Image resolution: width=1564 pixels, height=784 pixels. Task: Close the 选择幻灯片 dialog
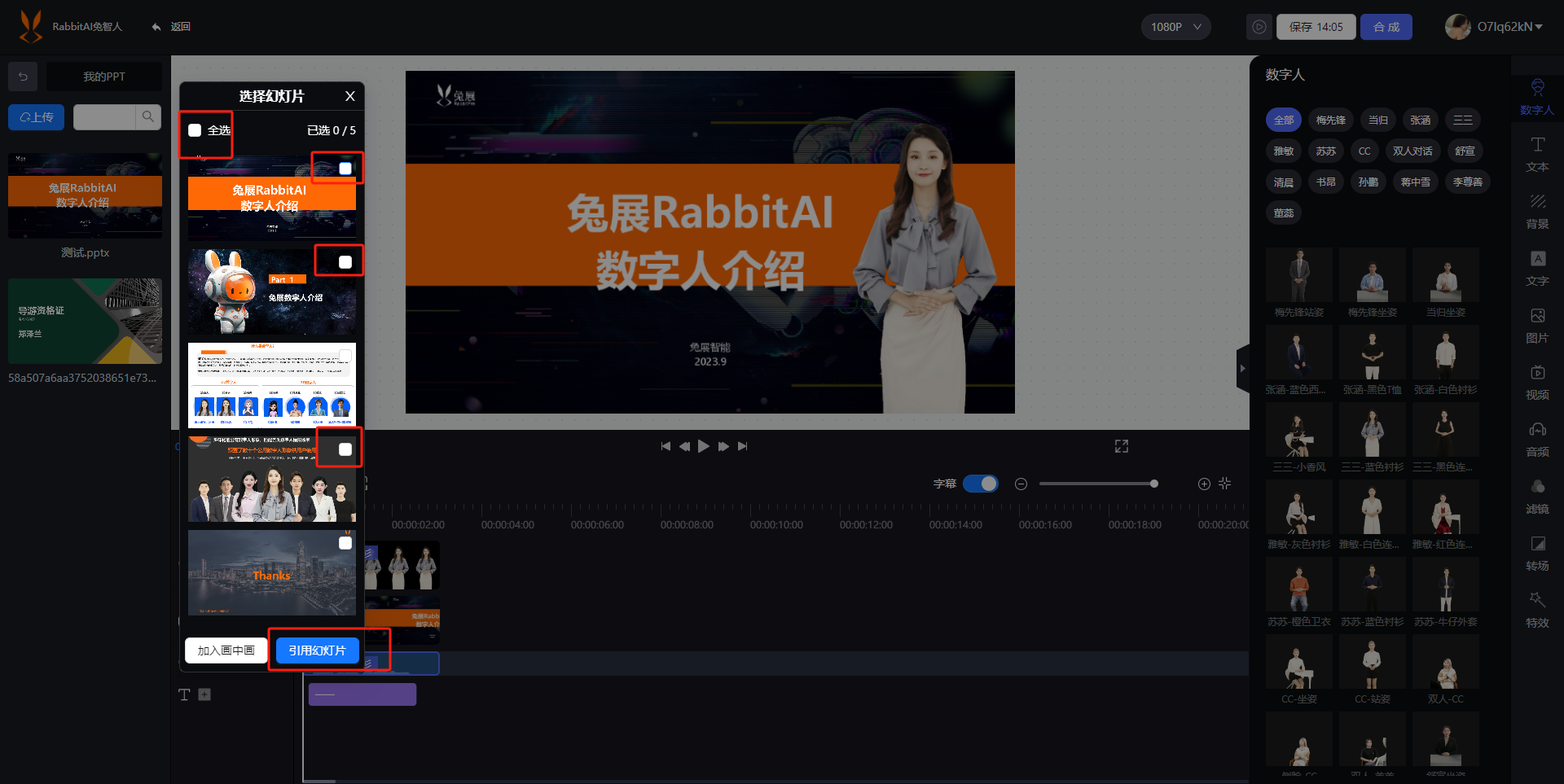(x=349, y=96)
